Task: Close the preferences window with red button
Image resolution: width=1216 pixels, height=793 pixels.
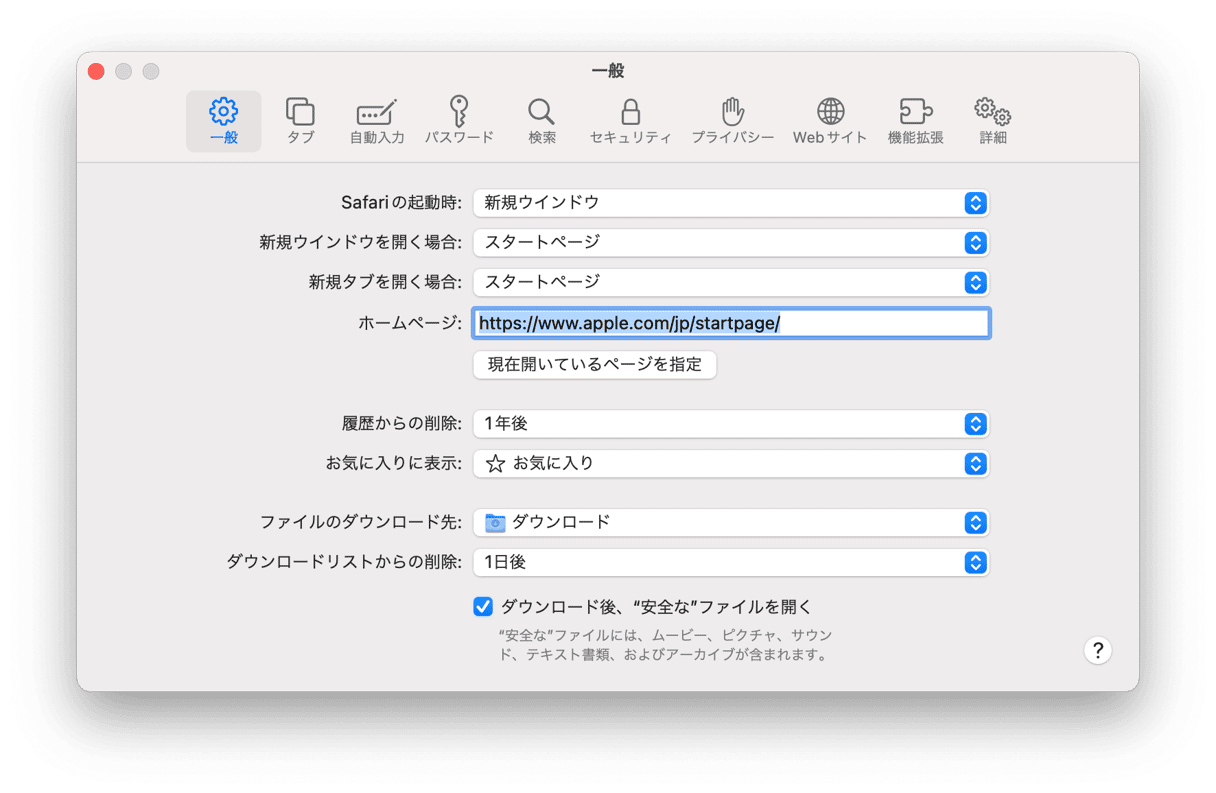Action: click(96, 71)
